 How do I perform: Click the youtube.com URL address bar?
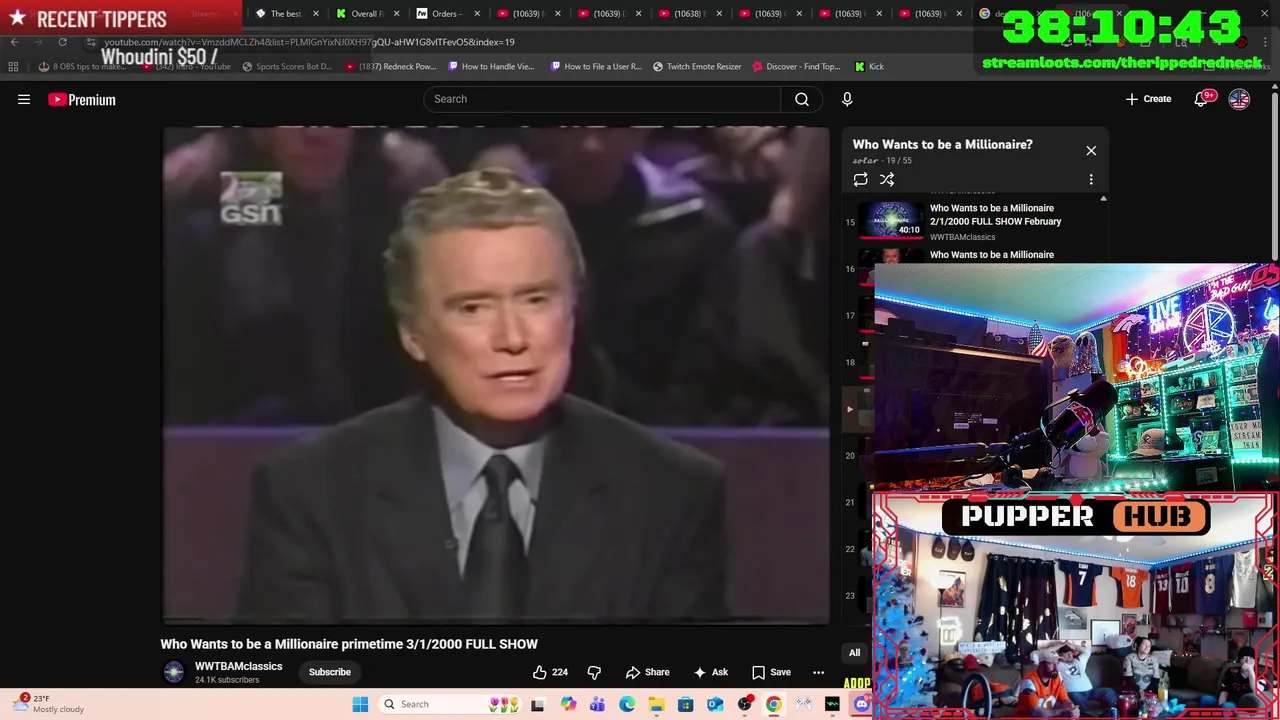[309, 42]
